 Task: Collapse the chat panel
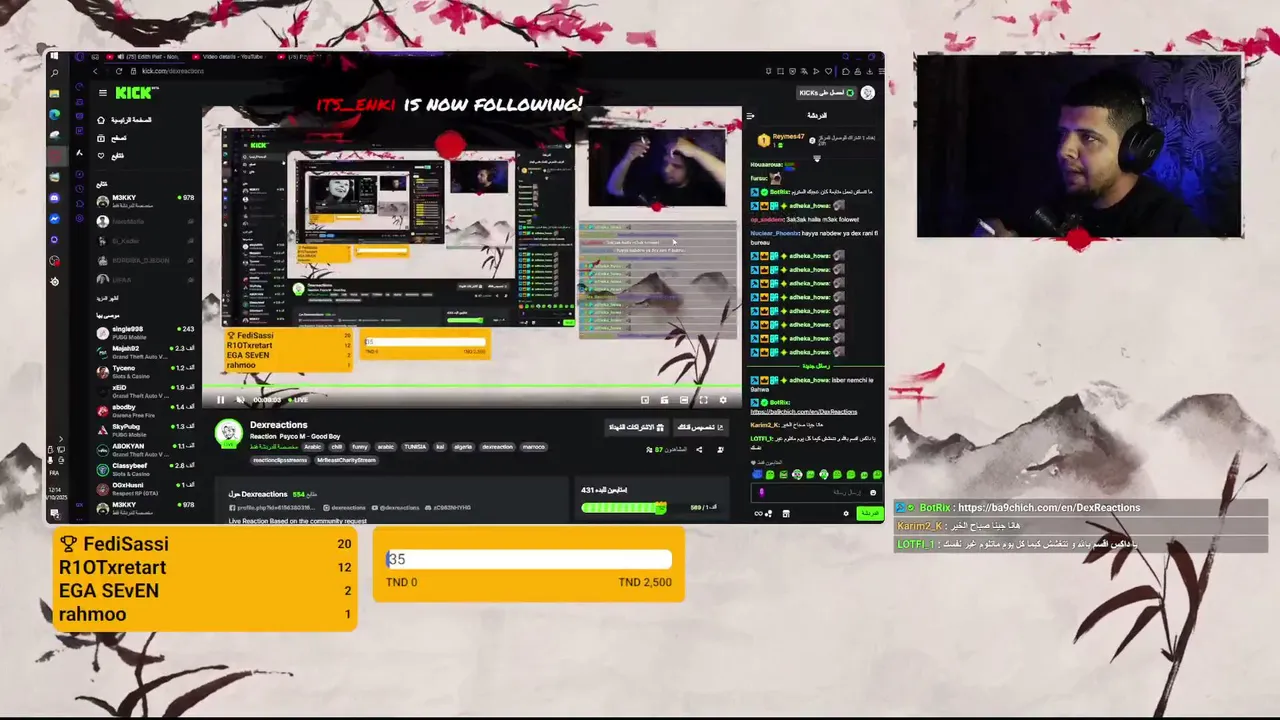point(750,116)
